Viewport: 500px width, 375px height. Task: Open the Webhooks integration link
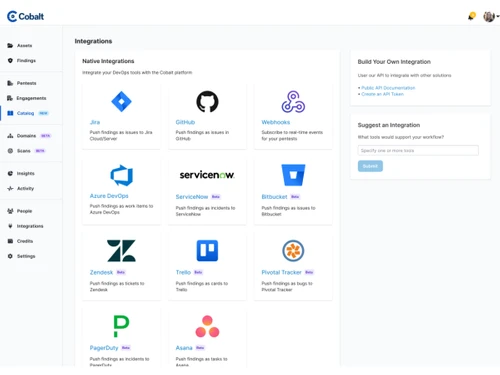276,122
